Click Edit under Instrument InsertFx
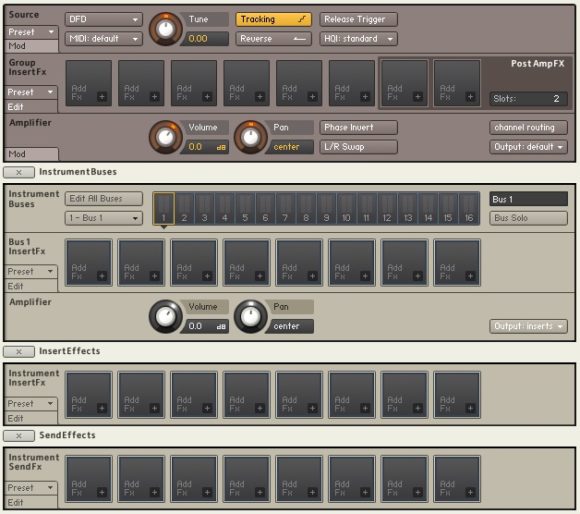This screenshot has height=514, width=580. tap(31, 419)
